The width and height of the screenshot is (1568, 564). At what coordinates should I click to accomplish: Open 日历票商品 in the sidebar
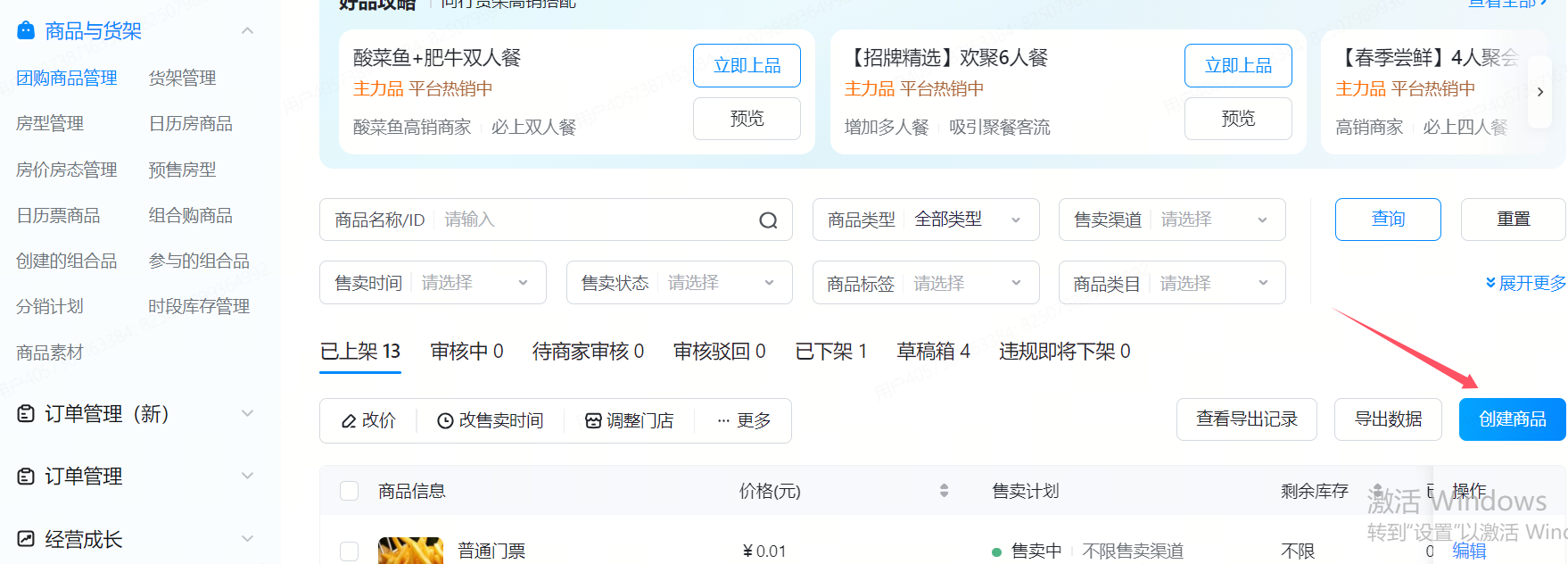pos(58,216)
